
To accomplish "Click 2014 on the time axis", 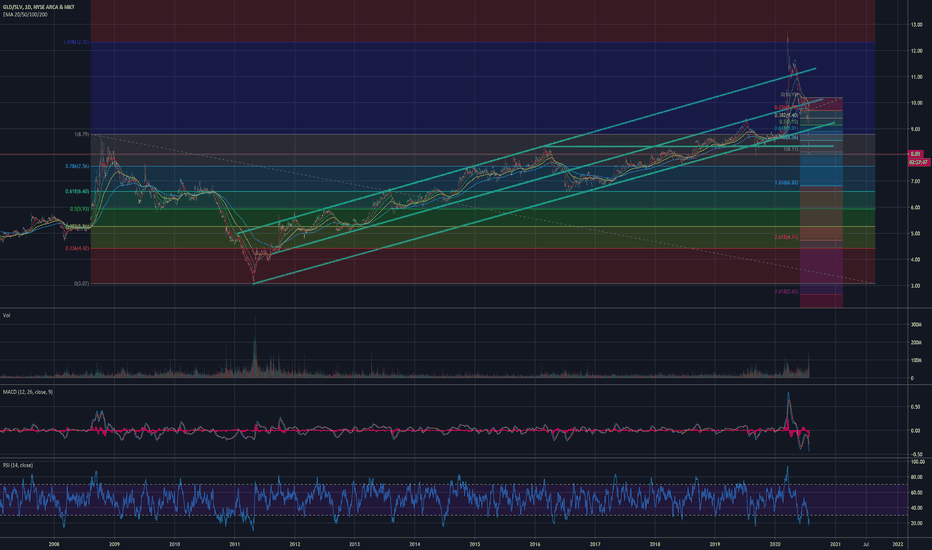I will tap(414, 544).
